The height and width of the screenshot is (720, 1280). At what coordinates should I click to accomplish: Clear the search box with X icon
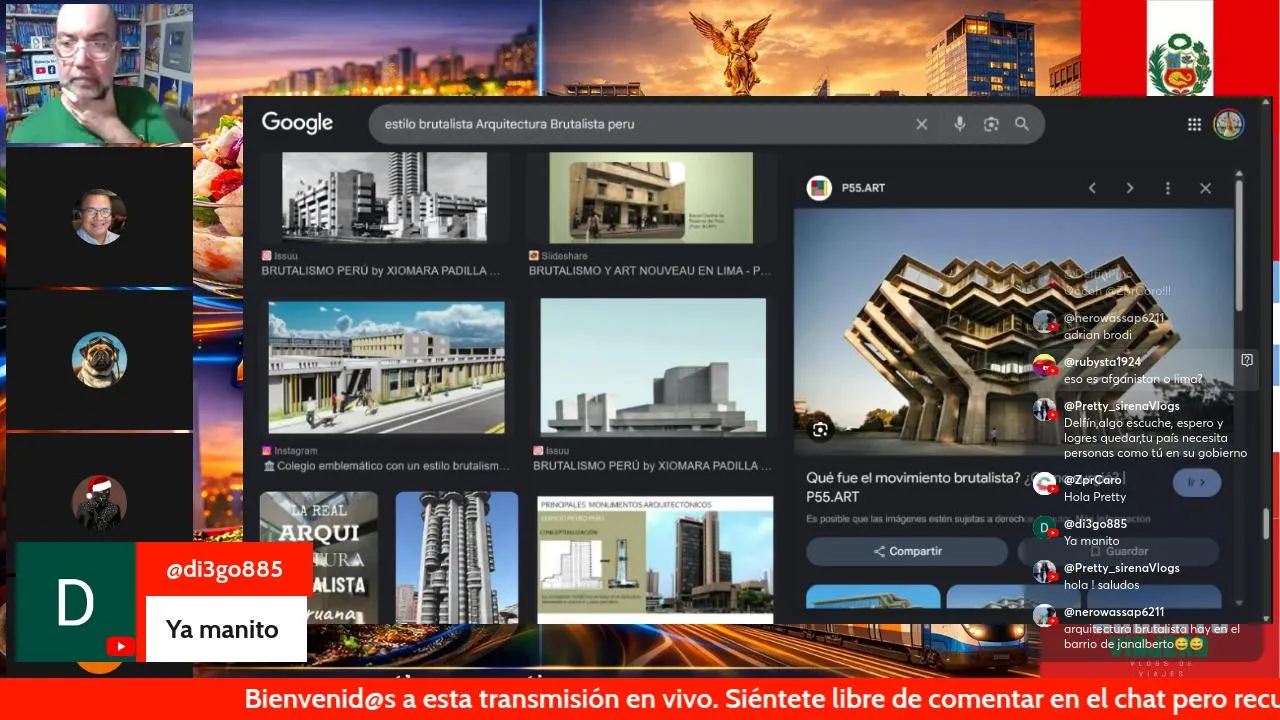[x=922, y=124]
